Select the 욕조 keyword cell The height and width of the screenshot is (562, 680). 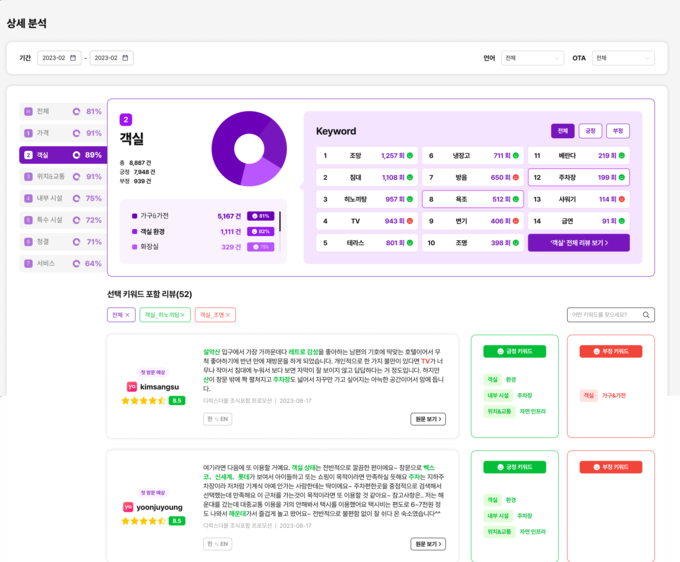470,199
